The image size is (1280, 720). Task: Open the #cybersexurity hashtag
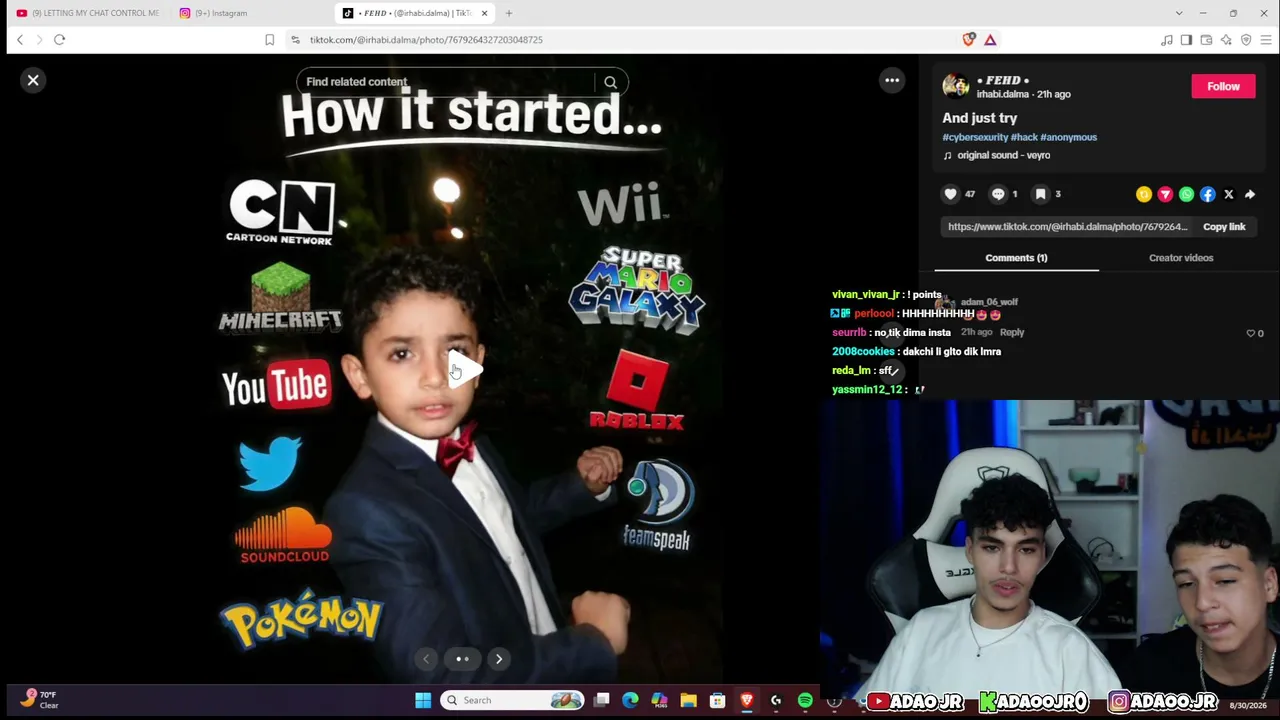click(x=975, y=137)
